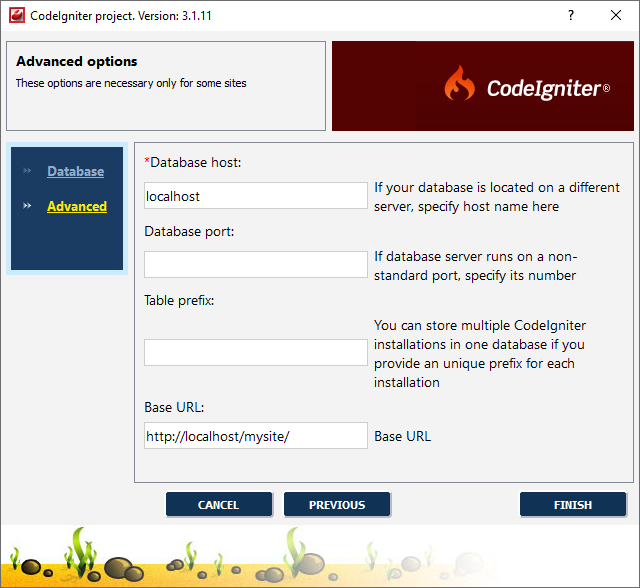Click the CodeIgniter flame logo banner
640x588 pixels.
482,86
